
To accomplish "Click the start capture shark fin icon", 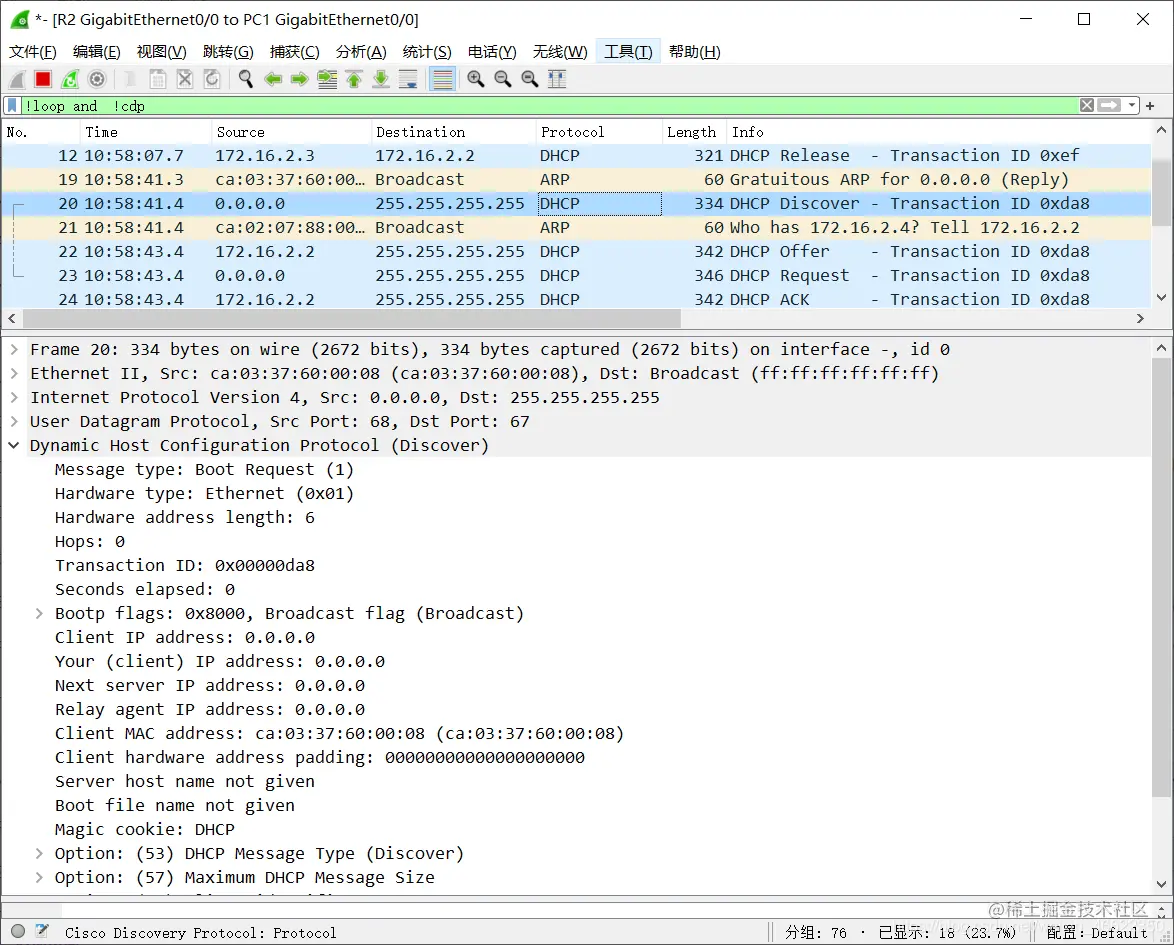I will coord(17,79).
